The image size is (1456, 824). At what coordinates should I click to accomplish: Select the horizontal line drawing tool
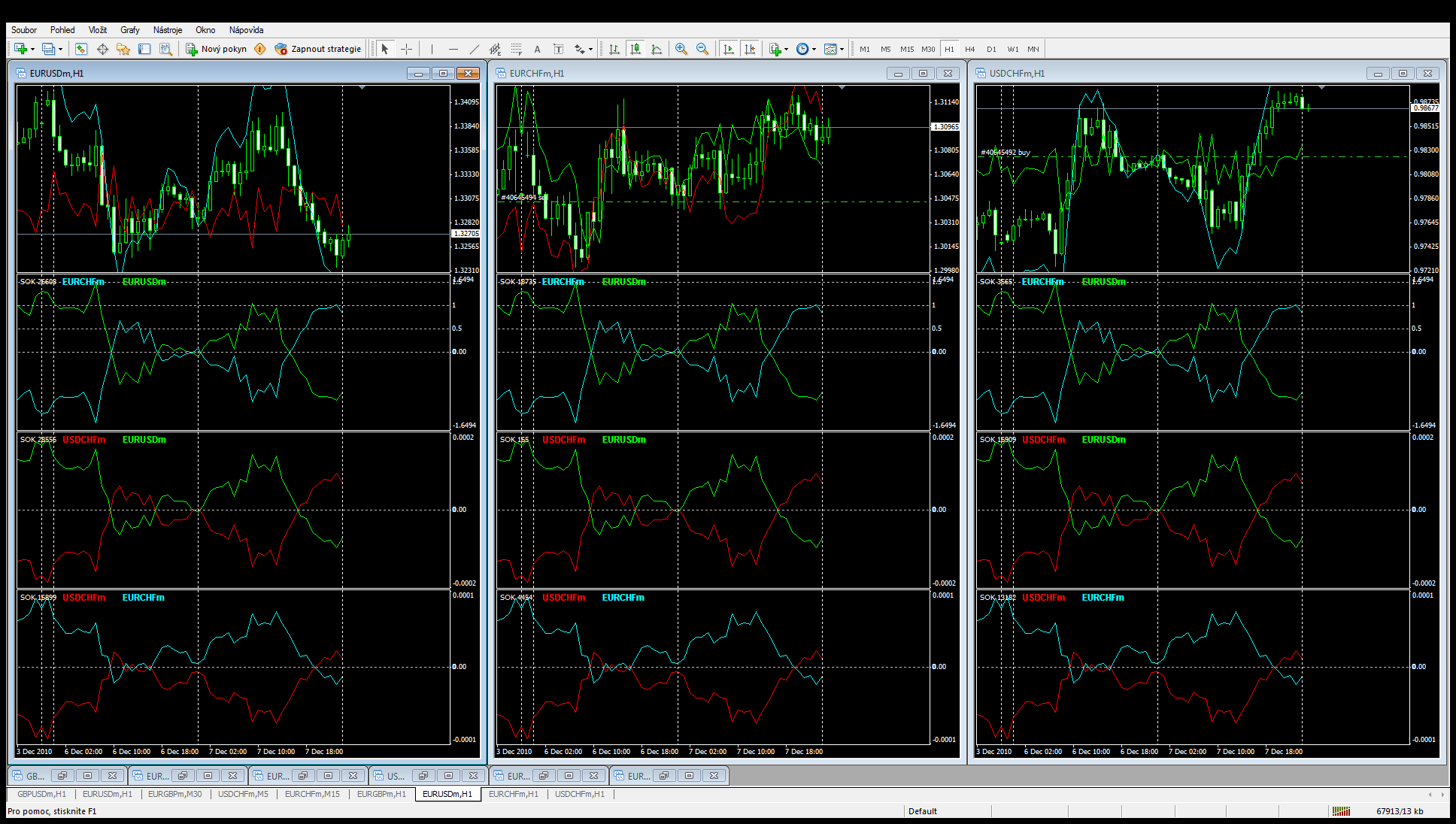click(x=453, y=49)
